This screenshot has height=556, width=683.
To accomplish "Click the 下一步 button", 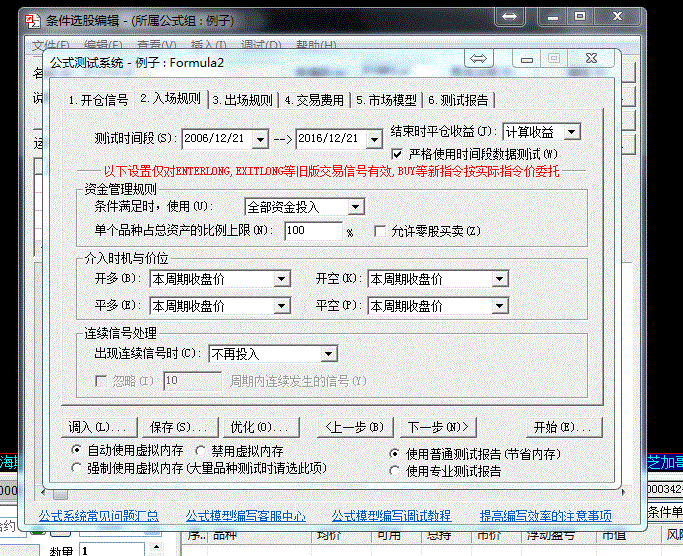I will tap(439, 427).
